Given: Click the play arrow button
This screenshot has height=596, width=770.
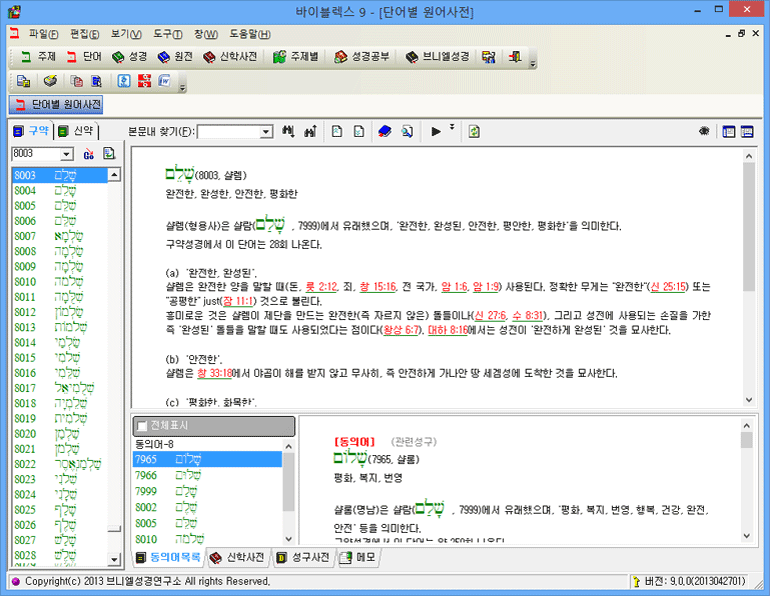Looking at the screenshot, I should [436, 132].
